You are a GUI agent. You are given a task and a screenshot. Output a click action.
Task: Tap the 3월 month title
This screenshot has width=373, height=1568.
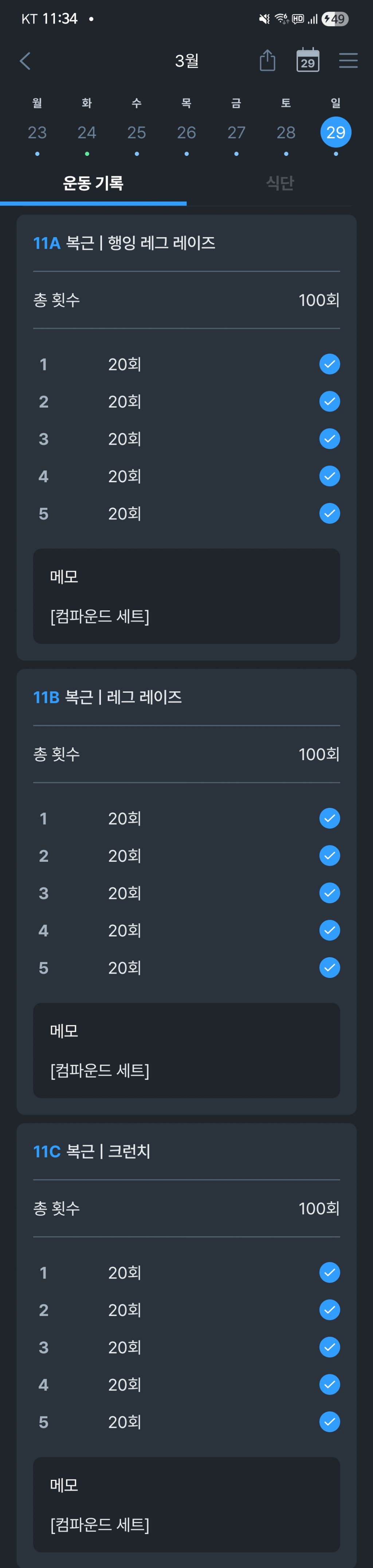click(187, 61)
